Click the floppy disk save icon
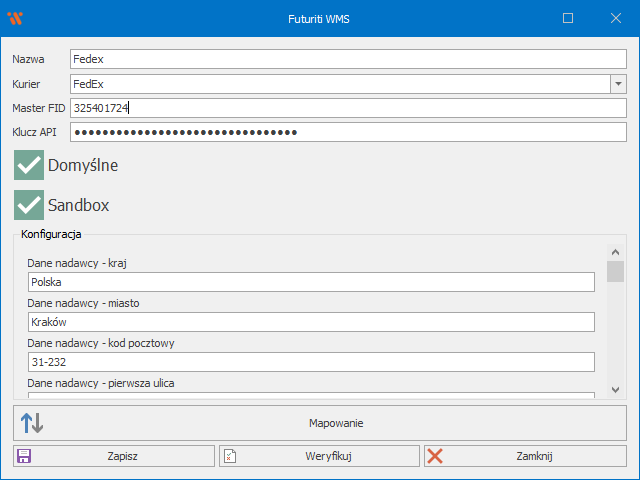Viewport: 640px width, 480px height. coord(24,456)
